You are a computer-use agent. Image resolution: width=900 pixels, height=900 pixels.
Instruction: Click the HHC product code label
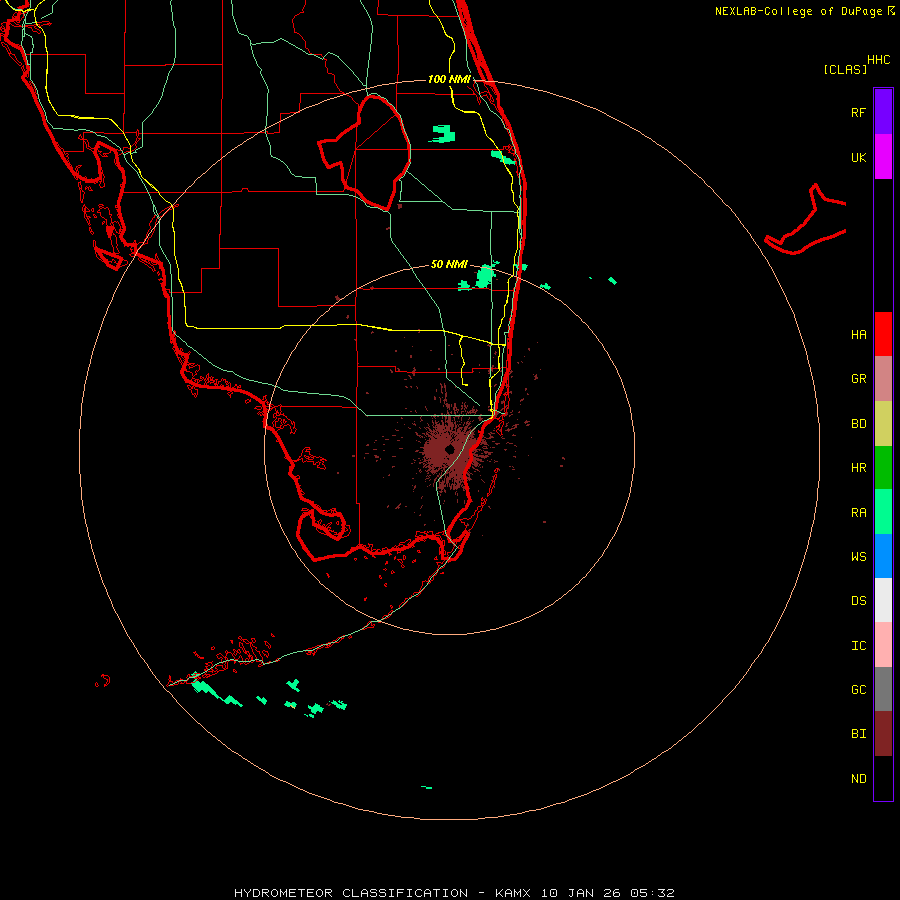pyautogui.click(x=878, y=60)
